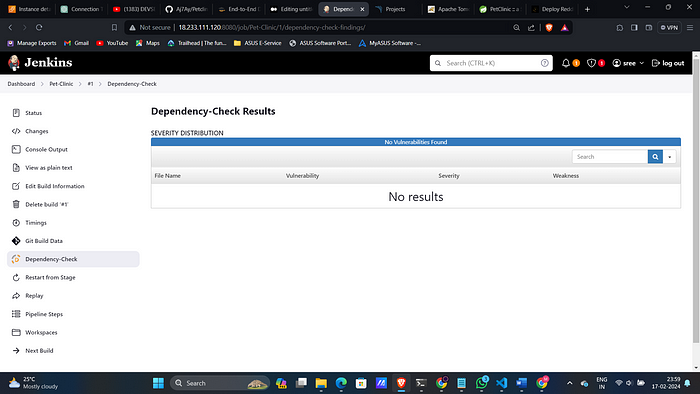Reload the page

[x=39, y=28]
